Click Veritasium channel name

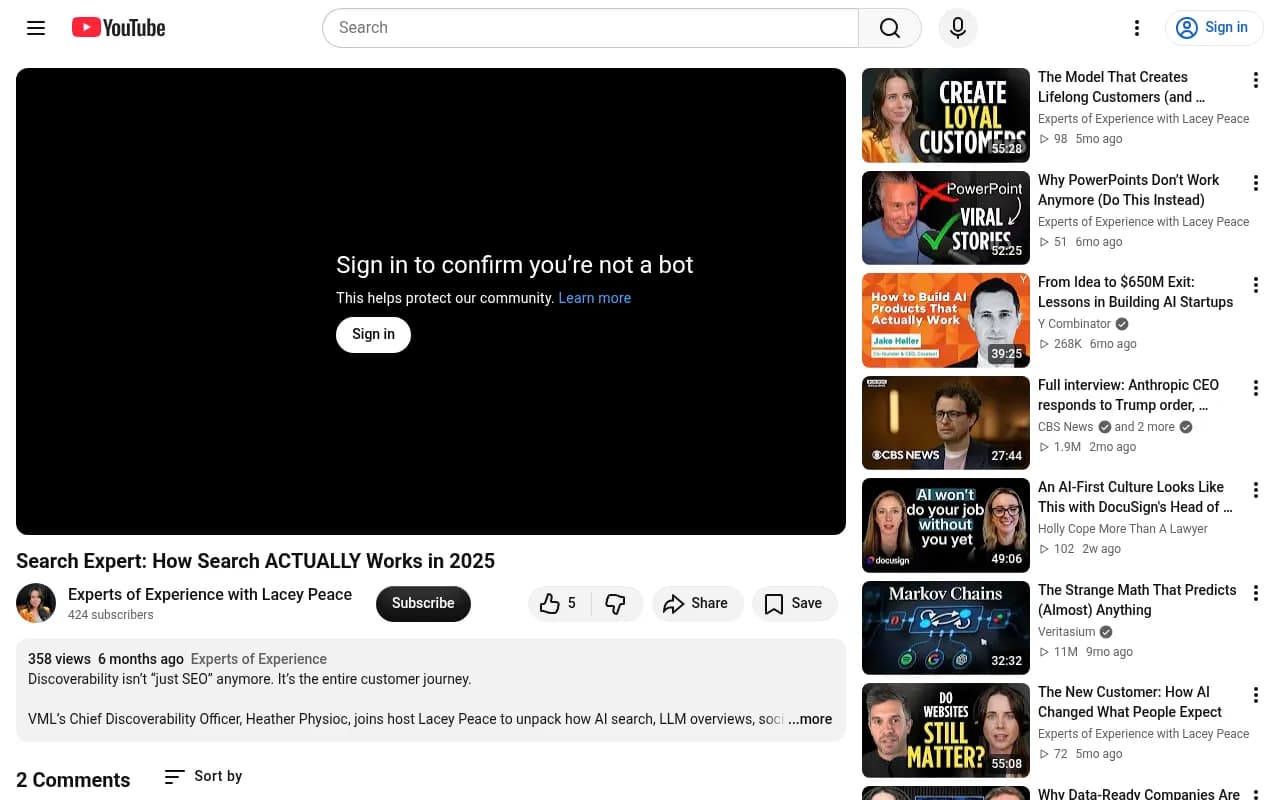coord(1067,632)
